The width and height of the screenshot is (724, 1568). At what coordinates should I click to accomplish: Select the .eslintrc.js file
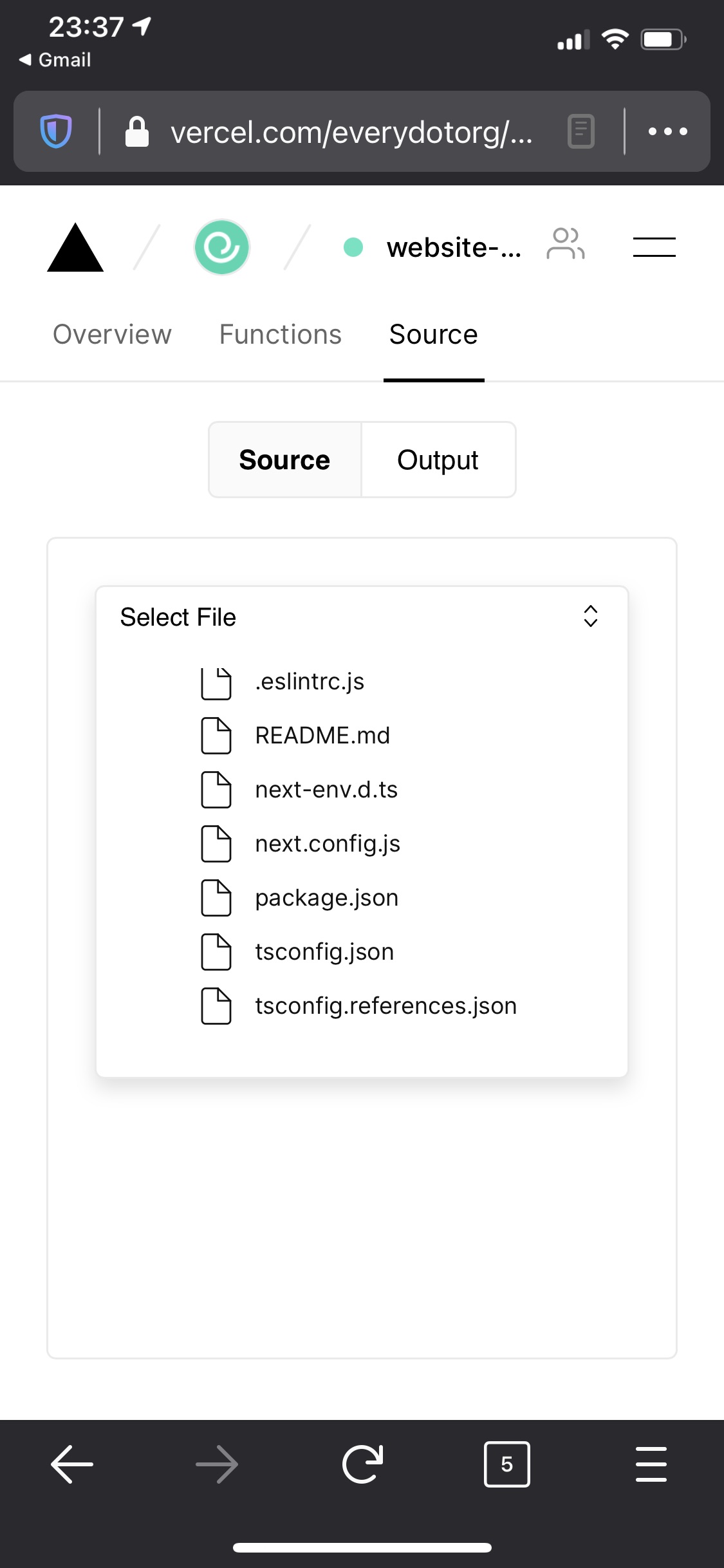pyautogui.click(x=310, y=682)
